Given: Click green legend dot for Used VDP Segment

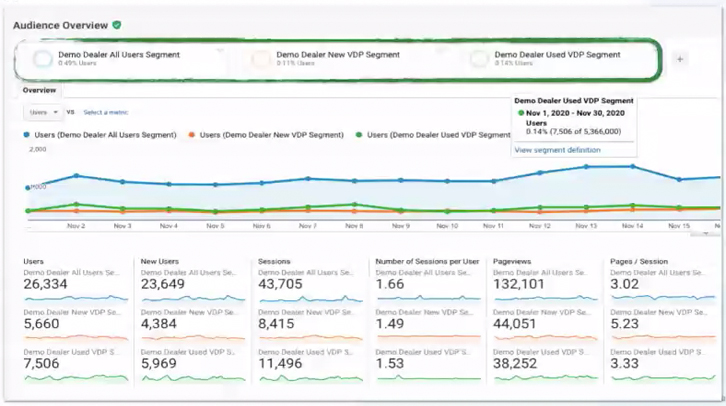Looking at the screenshot, I should click(x=359, y=135).
